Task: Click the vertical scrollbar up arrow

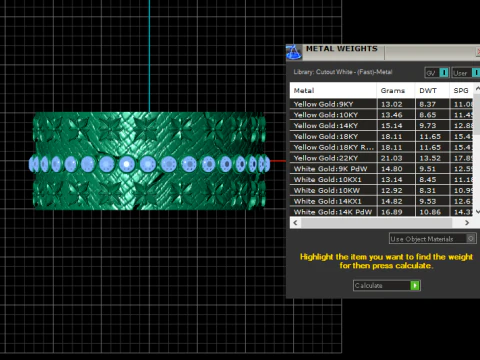Action: coord(477,88)
